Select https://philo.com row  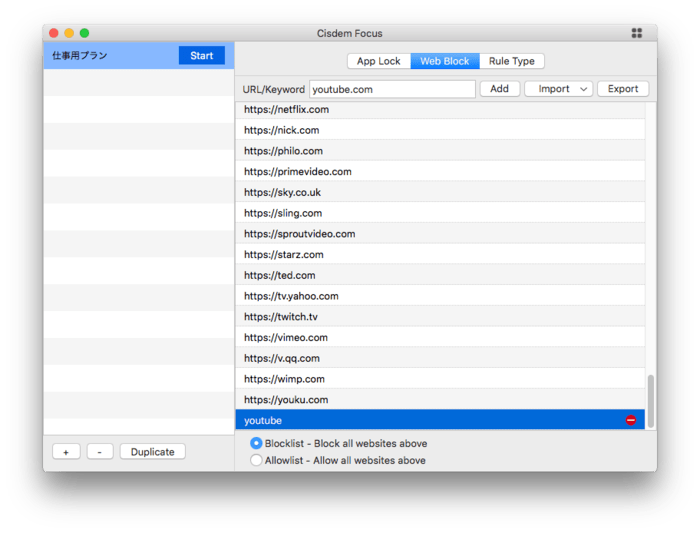440,151
